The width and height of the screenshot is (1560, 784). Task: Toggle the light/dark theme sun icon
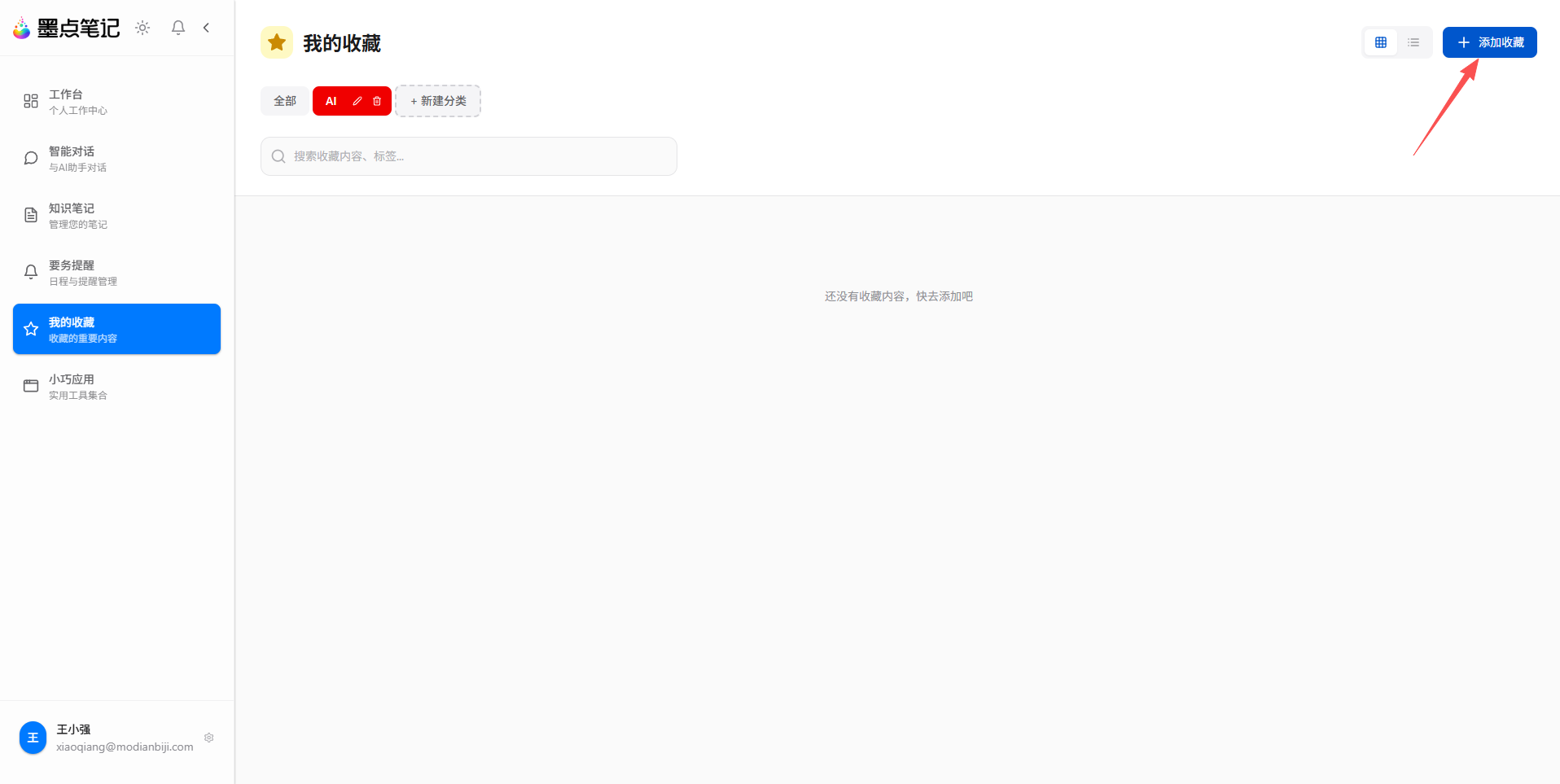coord(142,28)
